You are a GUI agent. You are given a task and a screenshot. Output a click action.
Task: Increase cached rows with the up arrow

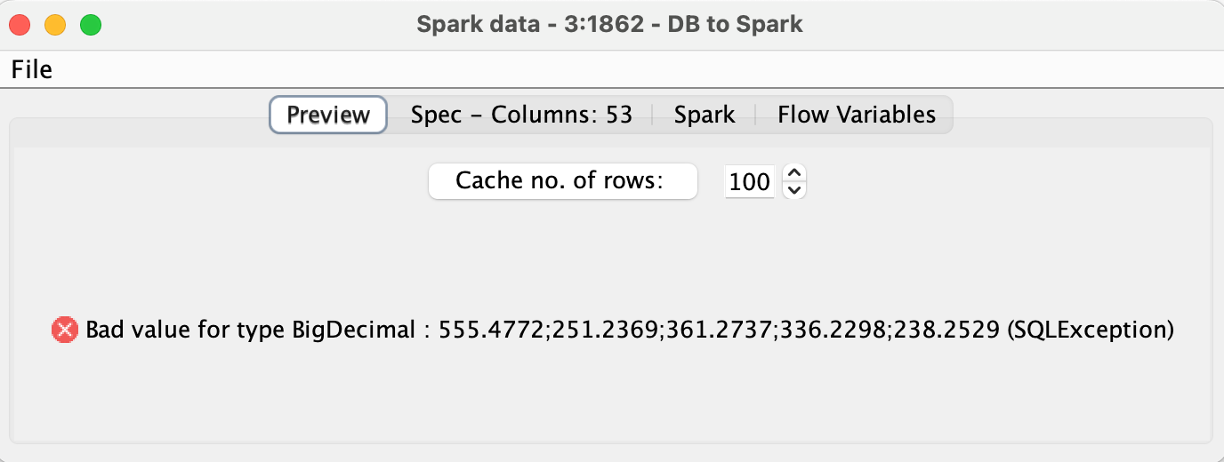(x=795, y=174)
